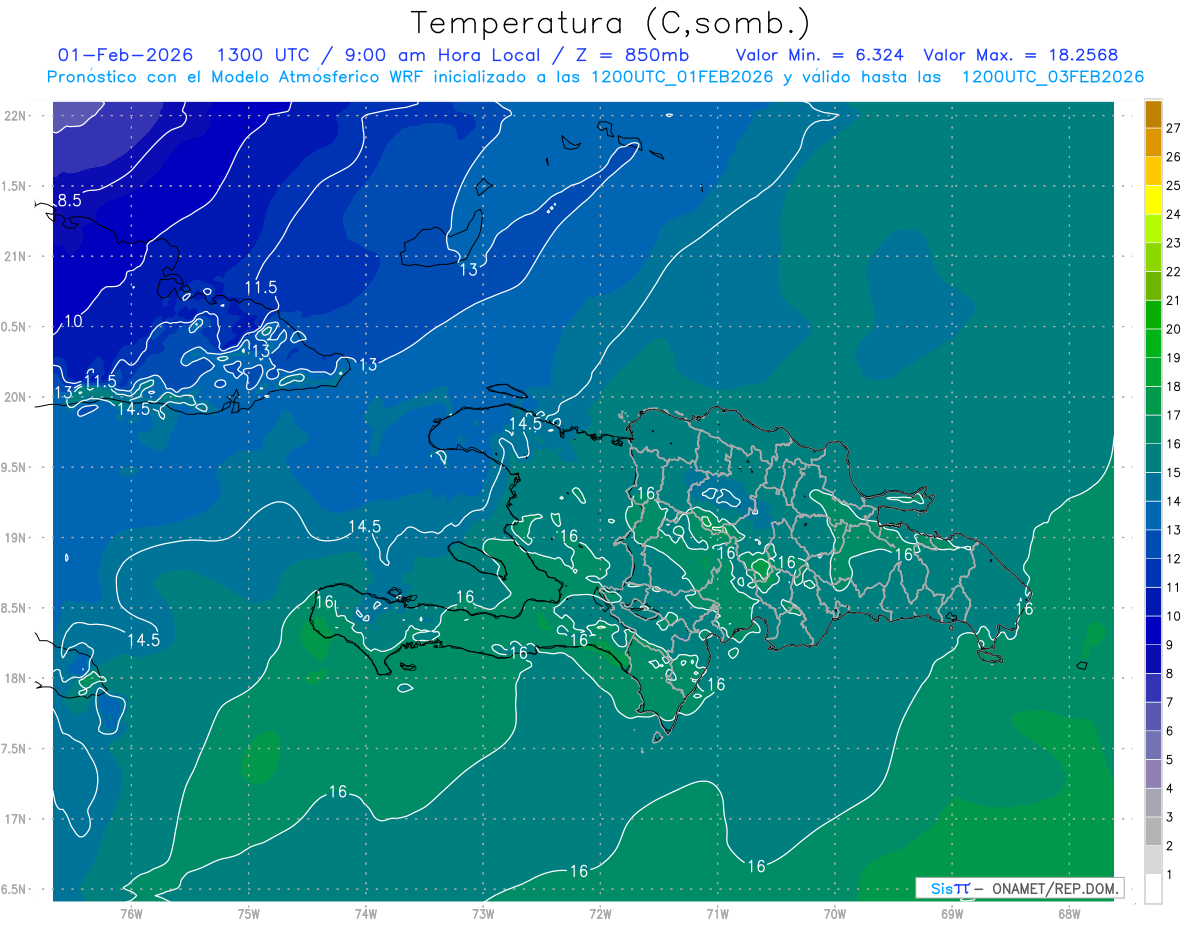Select the white swatch at legend bottom

click(1153, 889)
